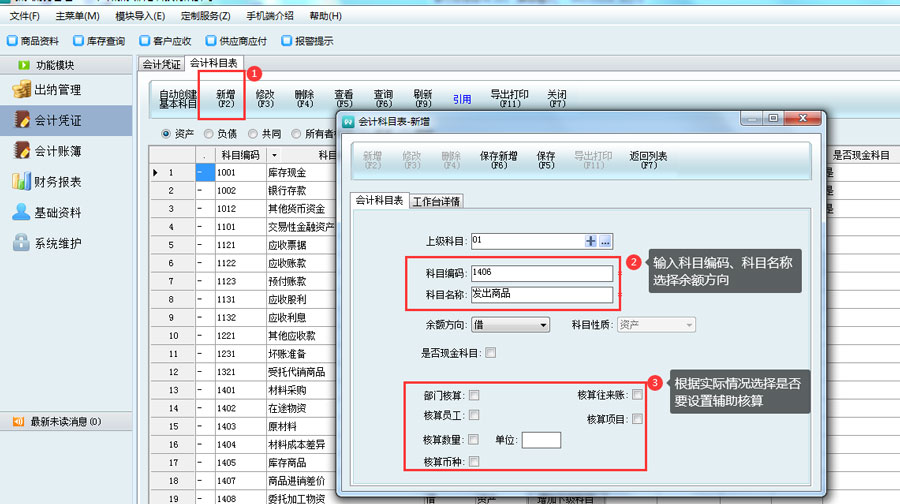Enable the 是否现金科目 checkbox
Image resolution: width=900 pixels, height=504 pixels.
click(x=490, y=353)
